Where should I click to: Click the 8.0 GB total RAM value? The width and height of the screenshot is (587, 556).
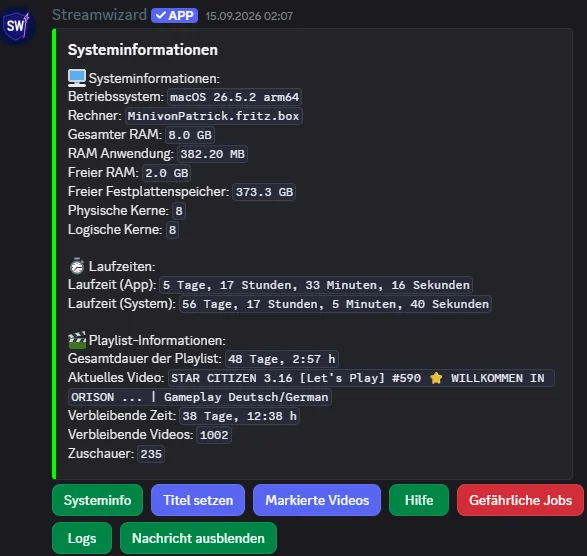coord(190,135)
